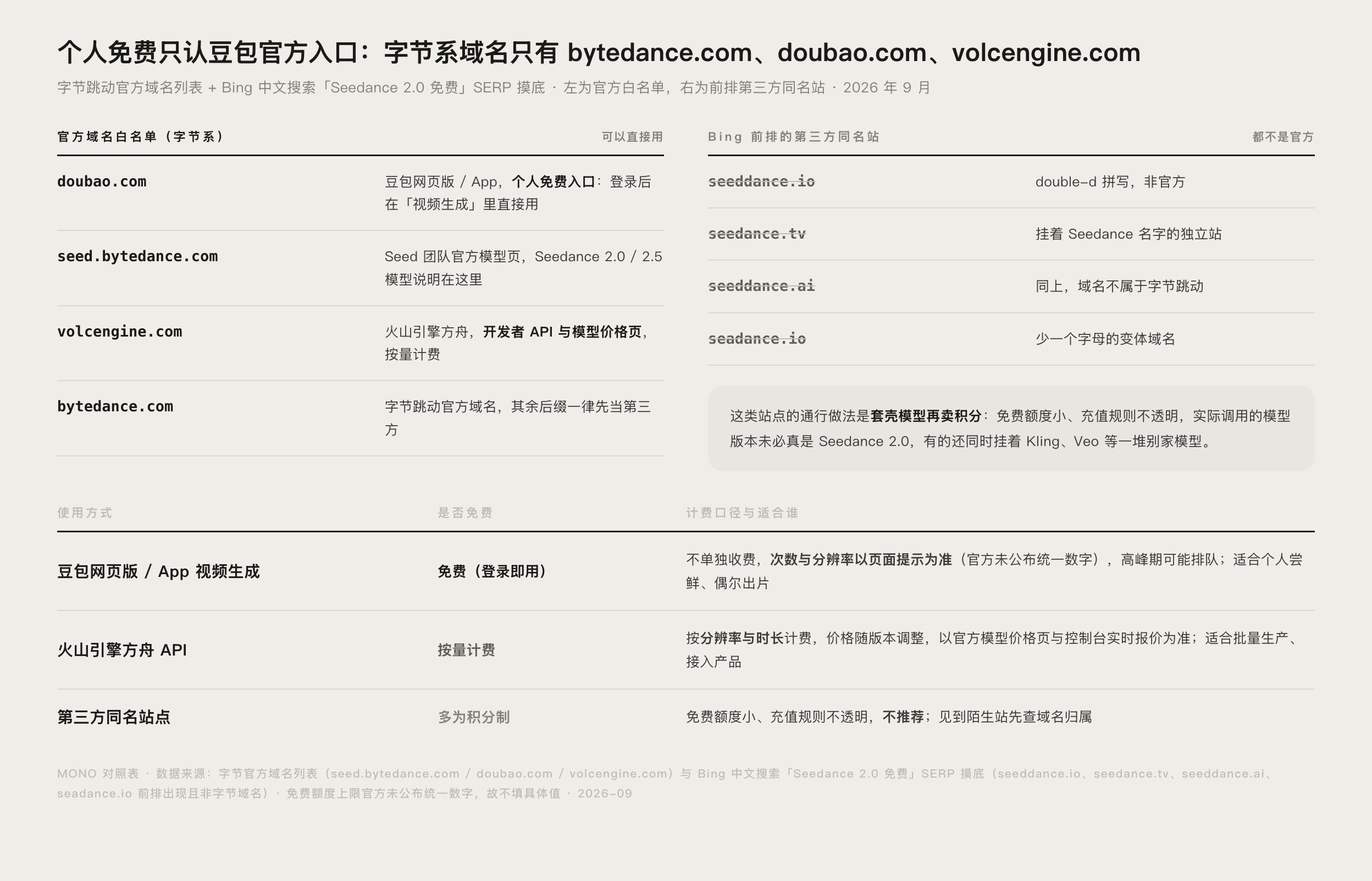This screenshot has width=1372, height=881.
Task: Click the '按量计费' cell
Action: coord(467,650)
